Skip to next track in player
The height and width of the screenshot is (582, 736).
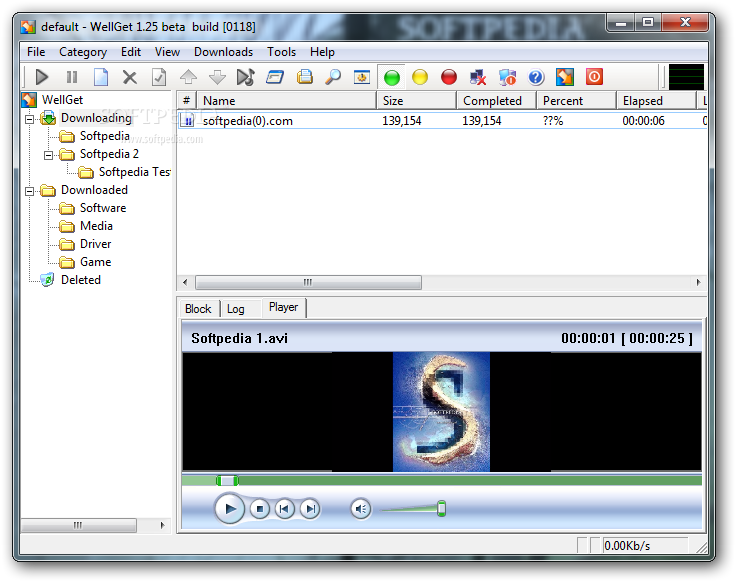pyautogui.click(x=310, y=509)
